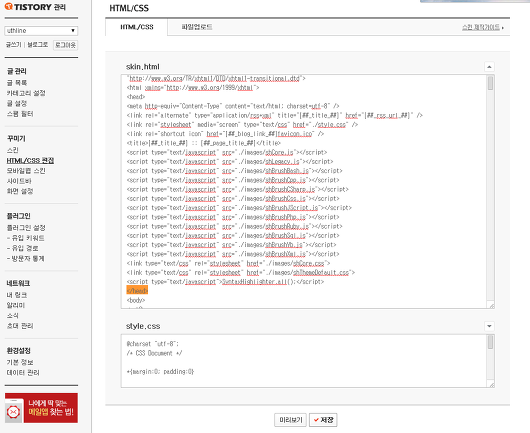Image resolution: width=530 pixels, height=433 pixels.
Task: Click the 미리보기 preview button
Action: coord(290,420)
